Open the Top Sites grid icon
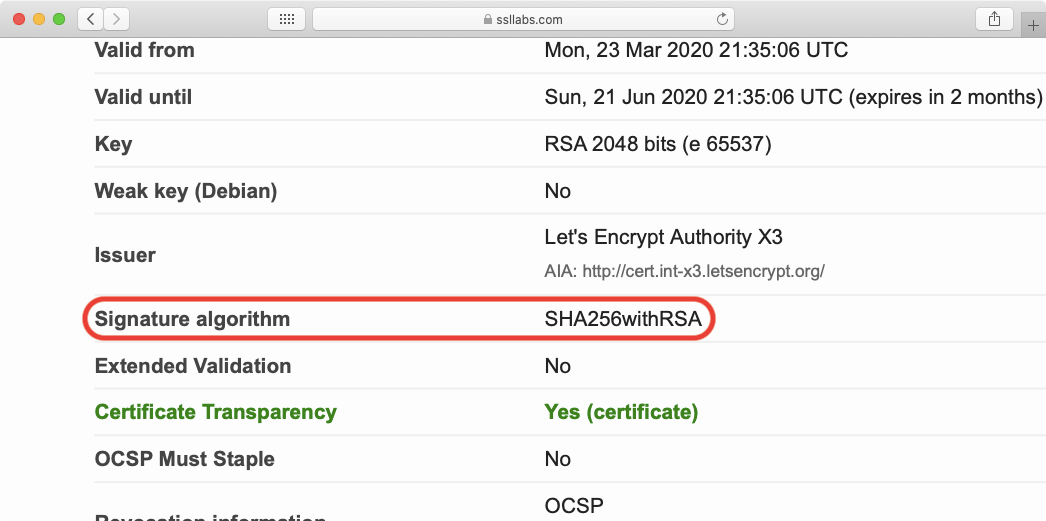 point(286,19)
